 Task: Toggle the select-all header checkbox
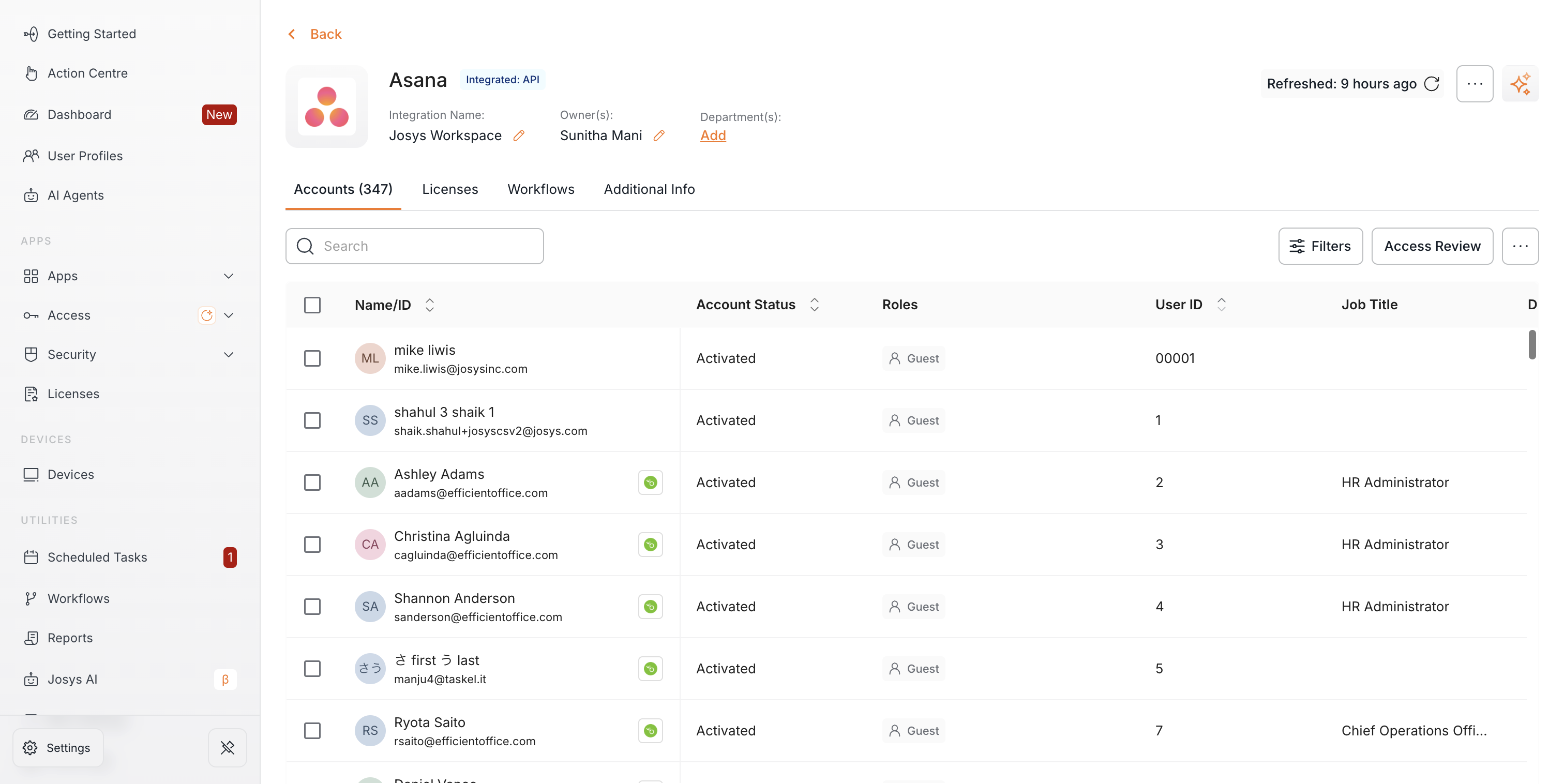[312, 305]
